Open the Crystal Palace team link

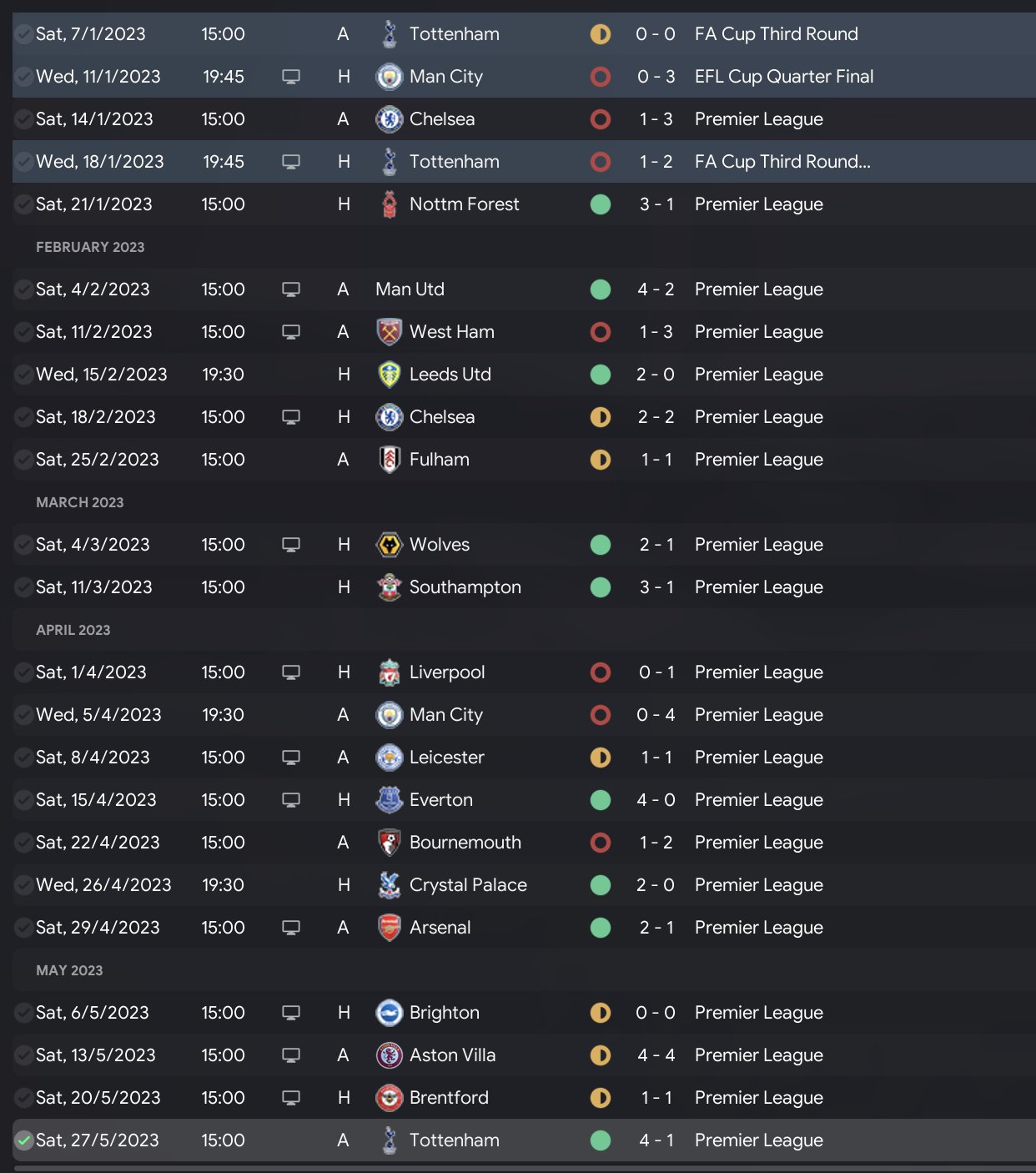[468, 885]
